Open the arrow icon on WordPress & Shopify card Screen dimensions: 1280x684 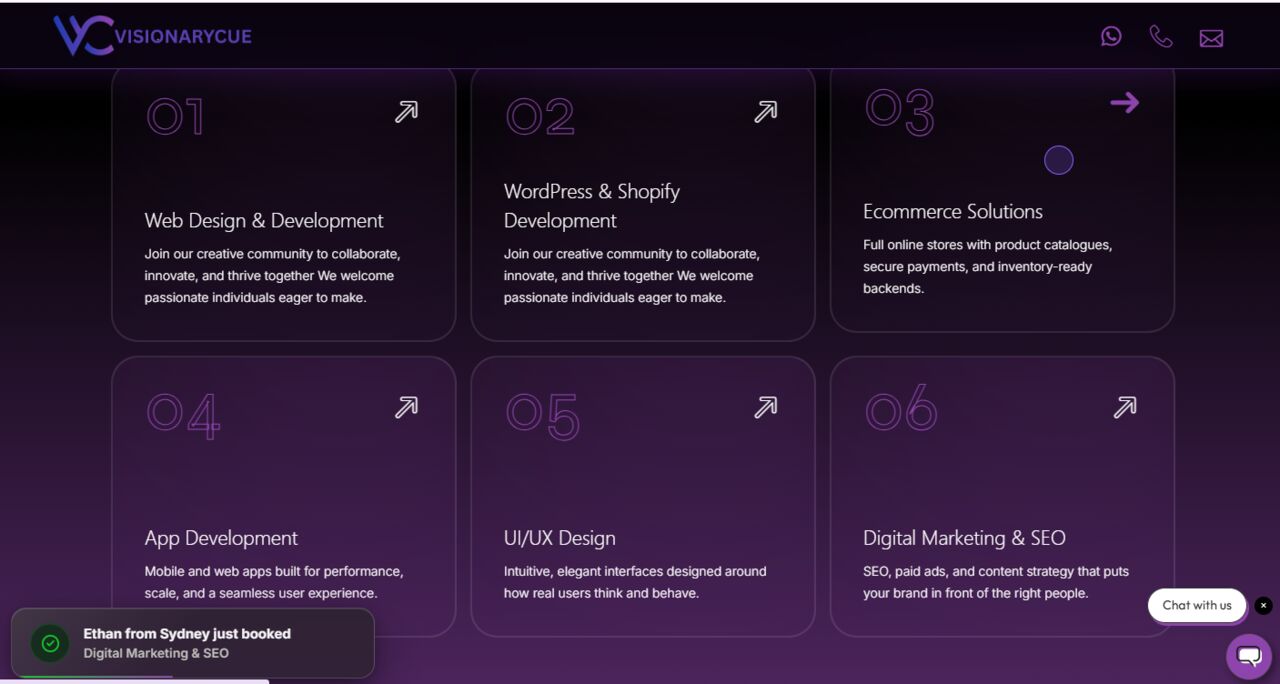tap(765, 112)
